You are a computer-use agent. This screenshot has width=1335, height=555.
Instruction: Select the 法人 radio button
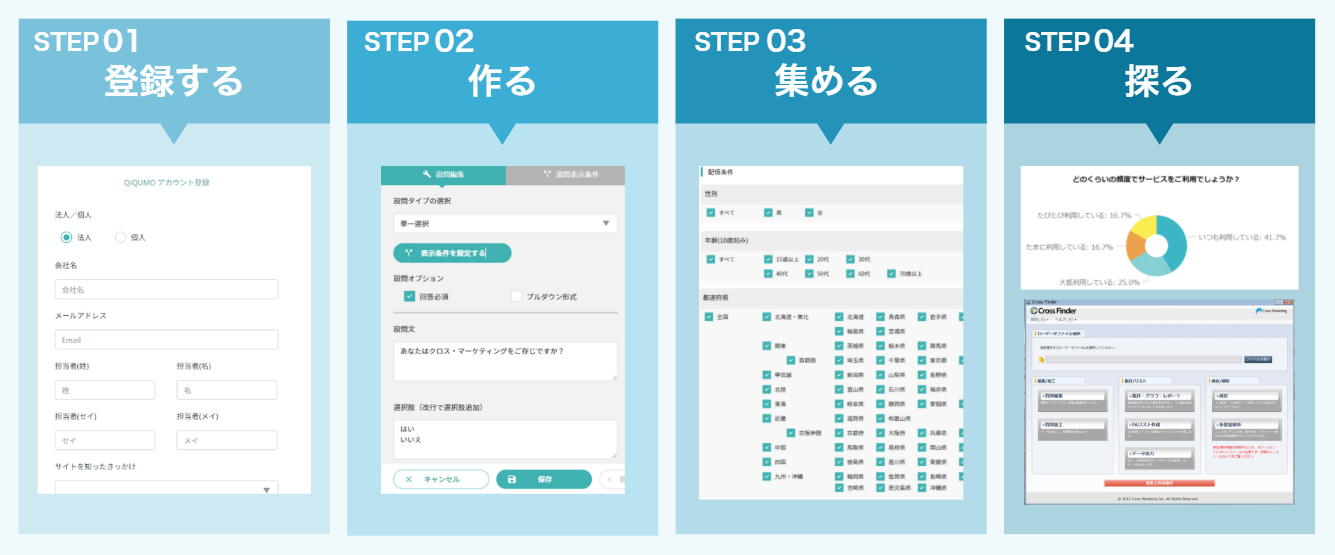coord(66,237)
